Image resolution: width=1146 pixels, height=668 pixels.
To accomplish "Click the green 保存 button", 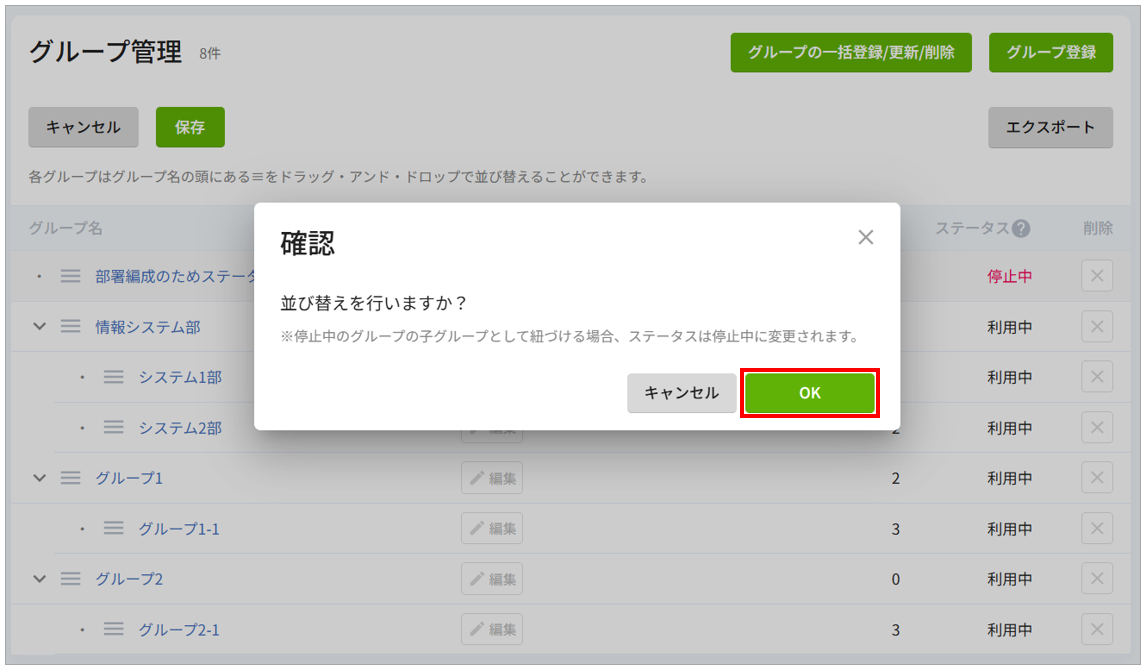I will point(190,127).
